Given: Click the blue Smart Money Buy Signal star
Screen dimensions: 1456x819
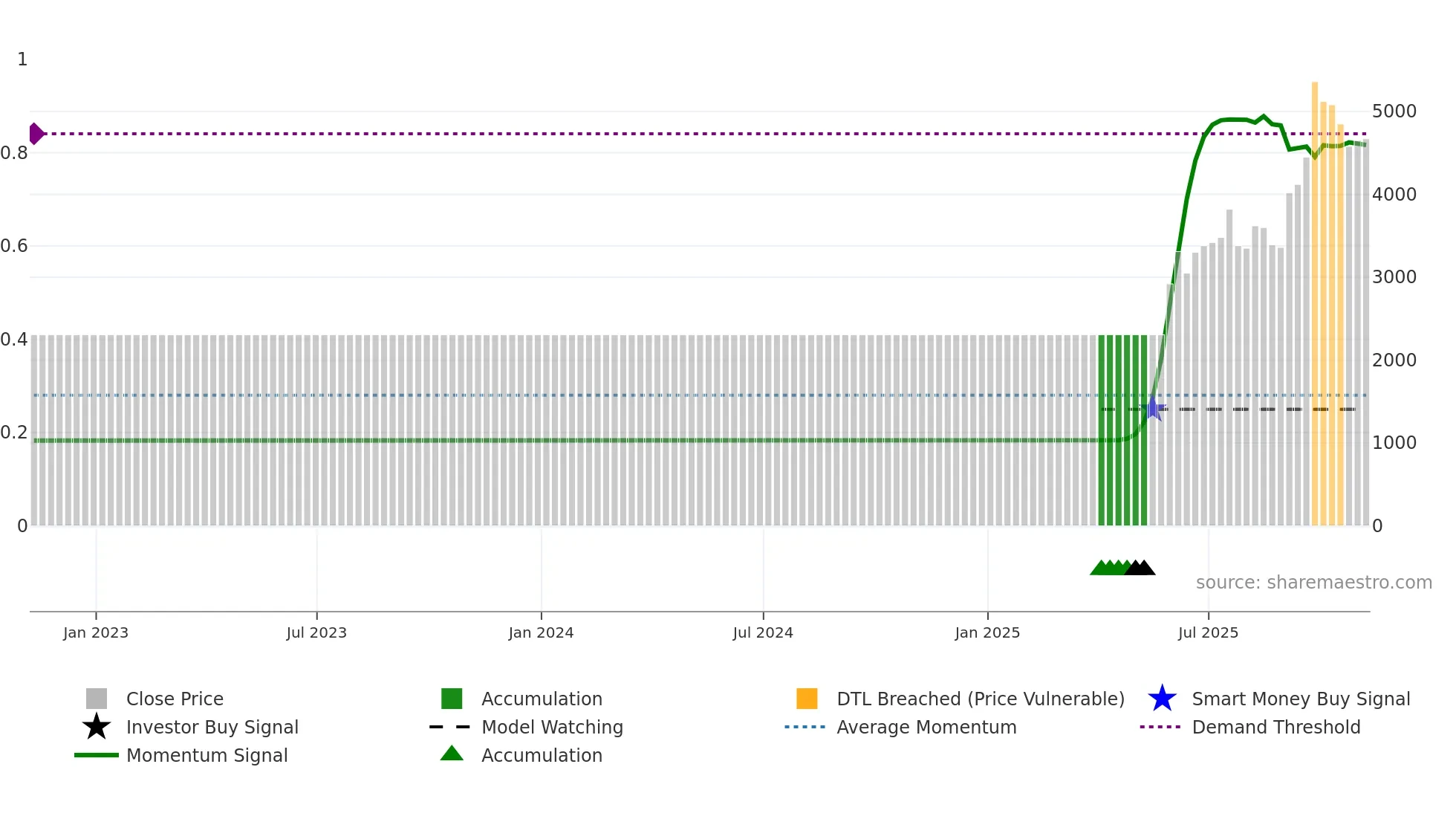Looking at the screenshot, I should point(1162,699).
